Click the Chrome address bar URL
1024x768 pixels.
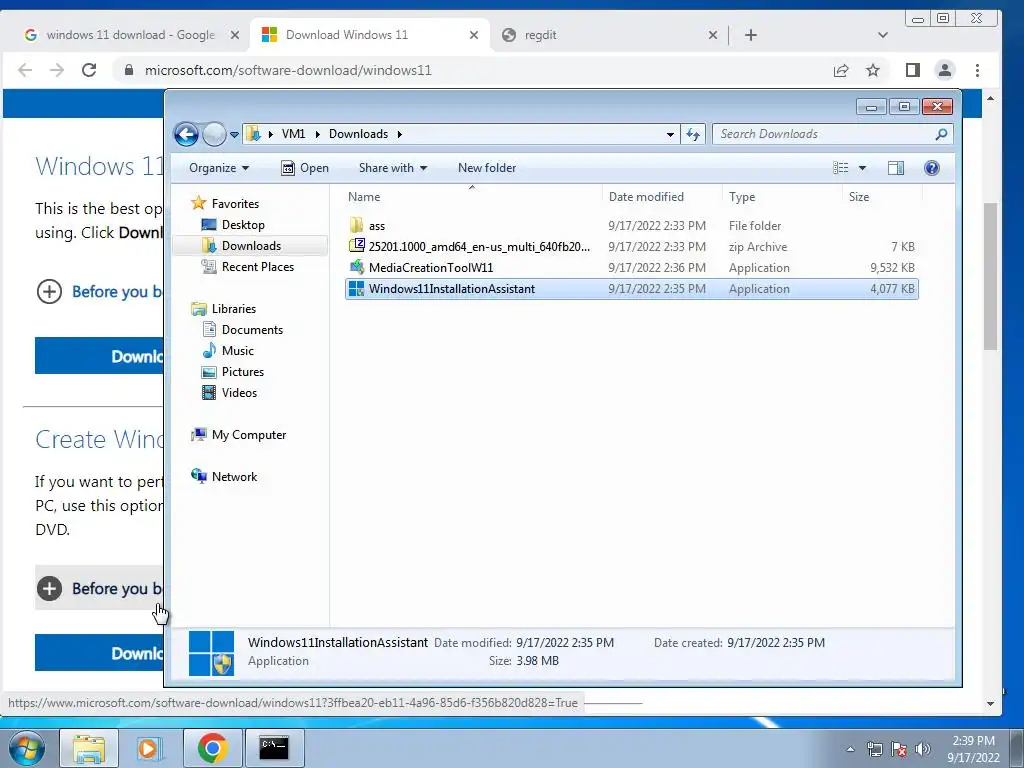[288, 71]
